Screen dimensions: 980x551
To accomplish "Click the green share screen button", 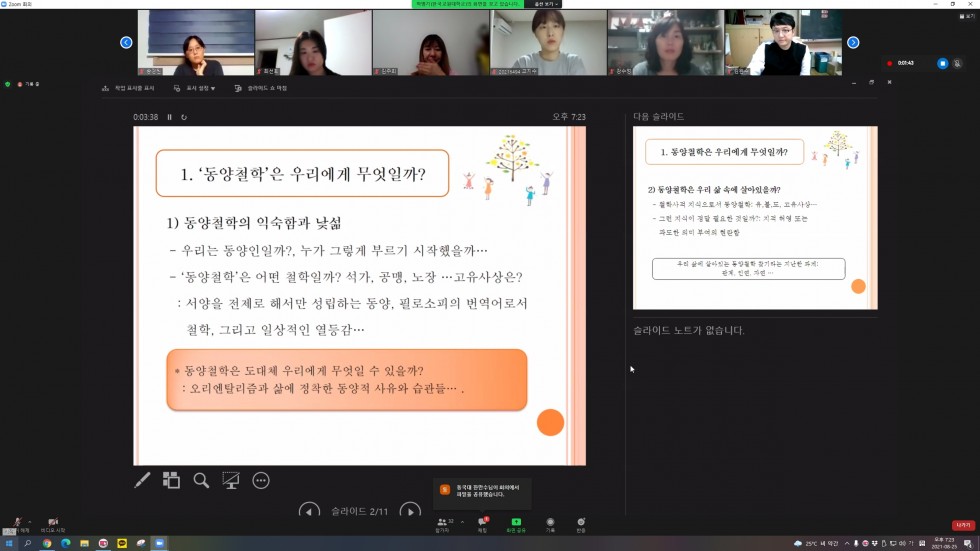I will pos(516,522).
